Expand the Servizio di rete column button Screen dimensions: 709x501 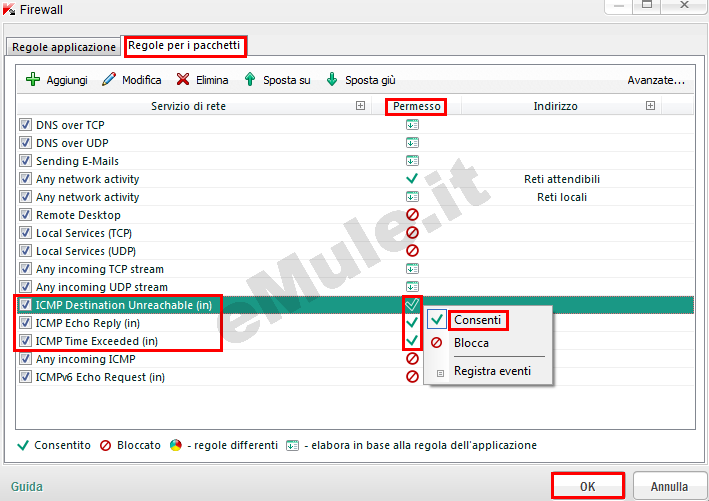(360, 106)
